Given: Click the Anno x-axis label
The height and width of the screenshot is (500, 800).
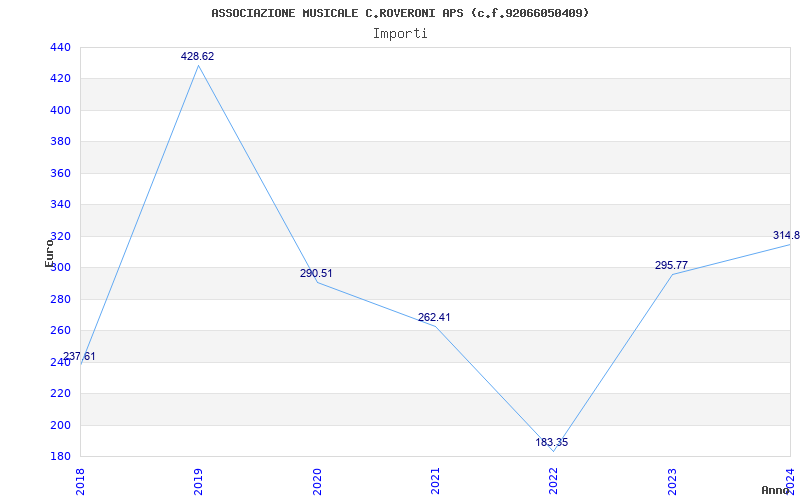Looking at the screenshot, I should (x=776, y=490).
